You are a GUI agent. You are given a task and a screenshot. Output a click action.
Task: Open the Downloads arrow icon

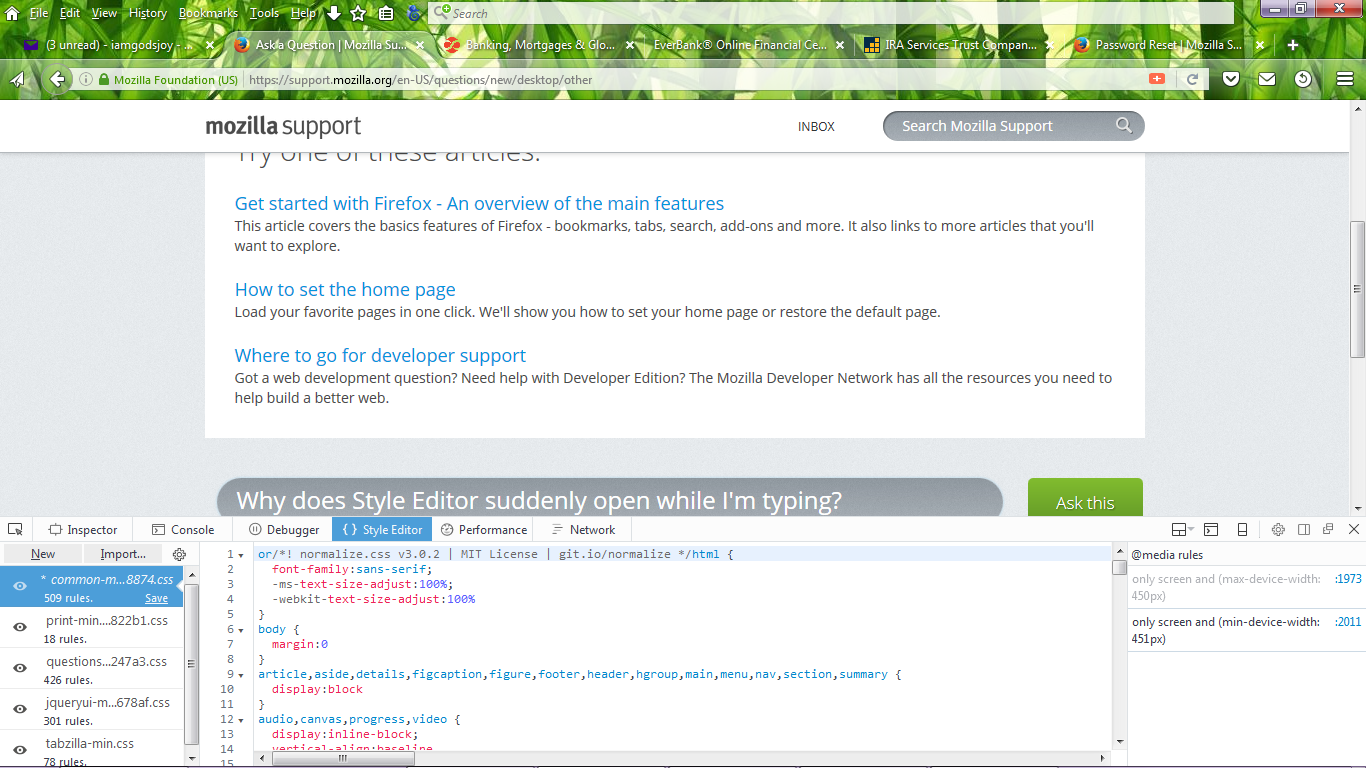tap(334, 13)
